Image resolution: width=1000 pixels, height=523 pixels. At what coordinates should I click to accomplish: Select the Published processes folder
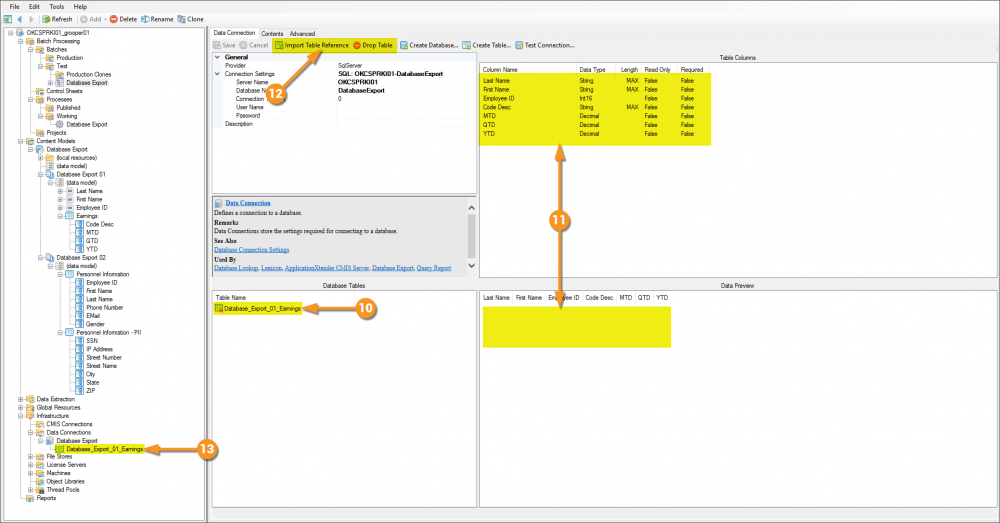pos(68,108)
